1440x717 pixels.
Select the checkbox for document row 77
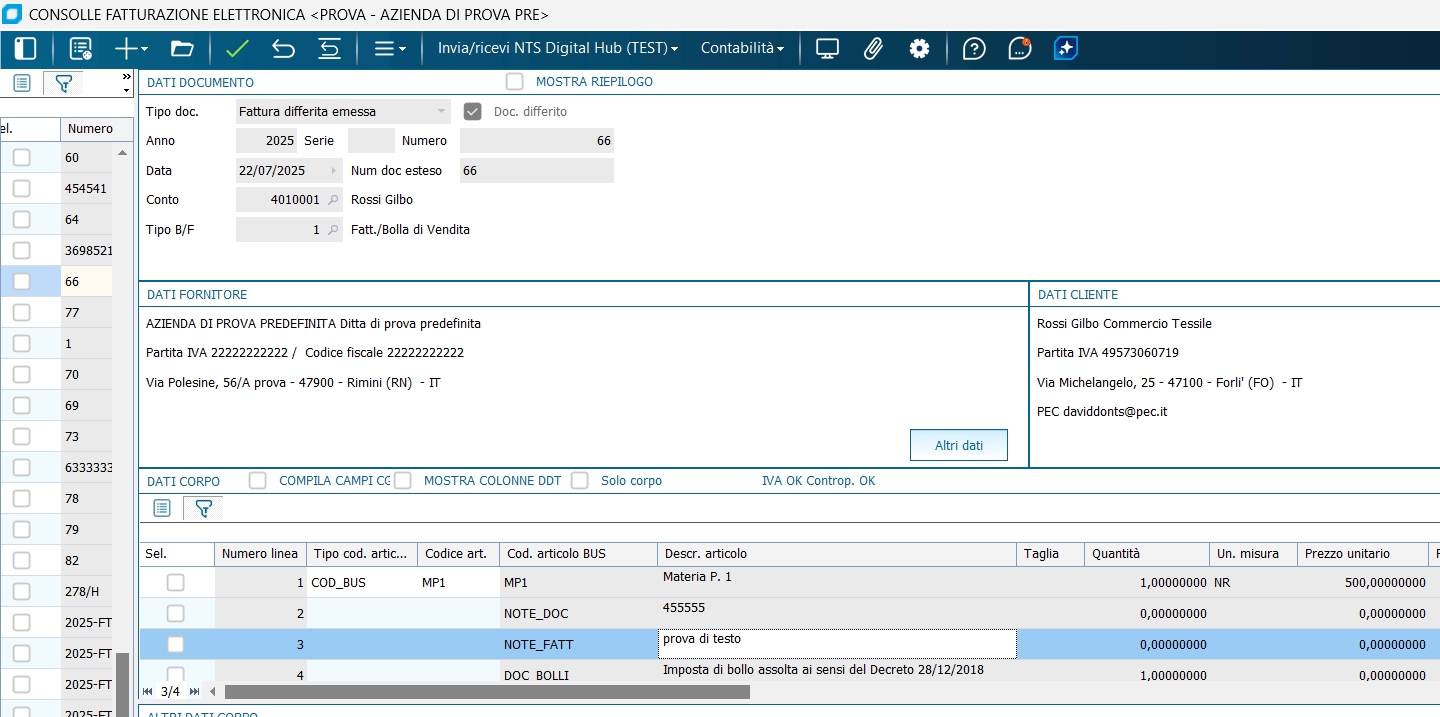point(22,313)
